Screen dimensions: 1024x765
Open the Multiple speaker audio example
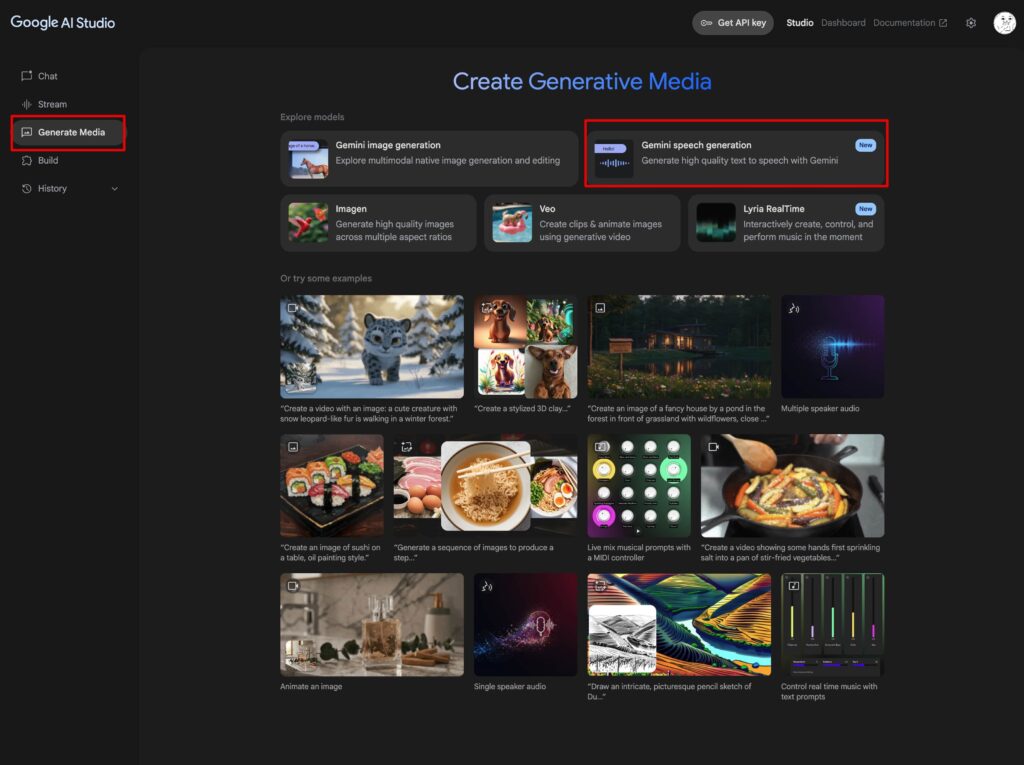[833, 346]
